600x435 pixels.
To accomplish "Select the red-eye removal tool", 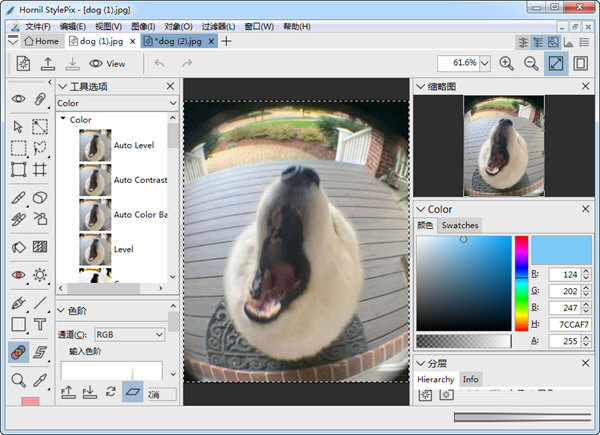I will 18,275.
